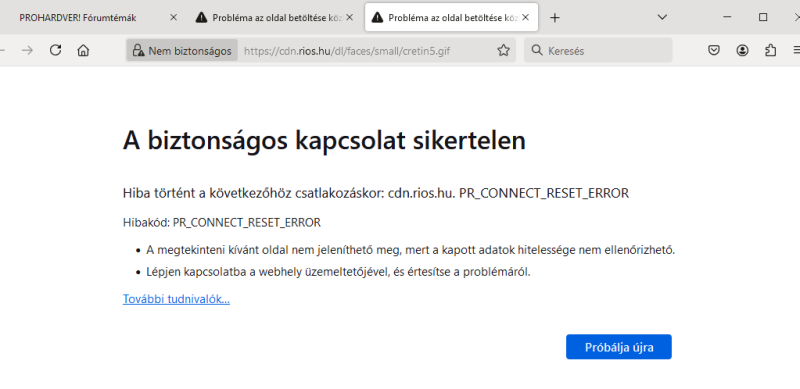Click the forward navigation arrow
This screenshot has height=389, width=800.
click(x=27, y=50)
